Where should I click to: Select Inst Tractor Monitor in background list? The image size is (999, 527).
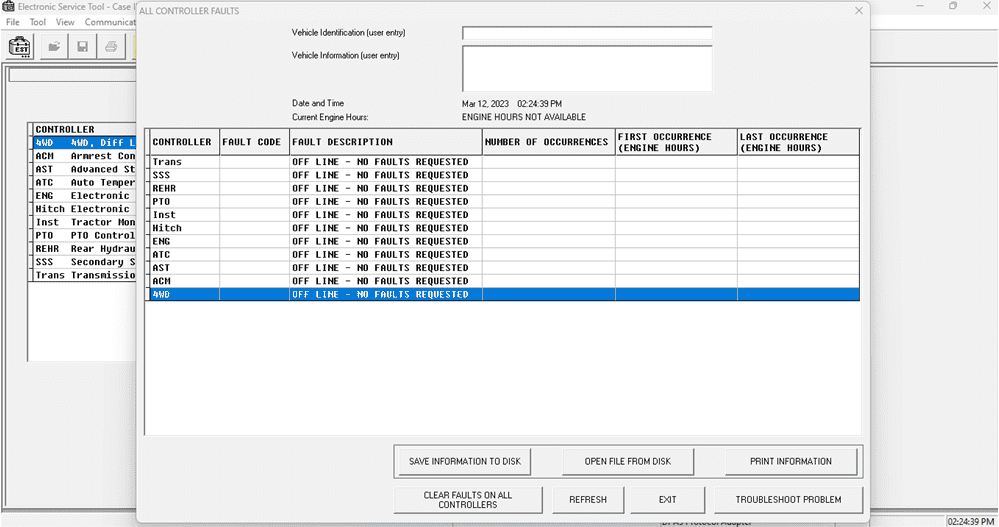[84, 222]
